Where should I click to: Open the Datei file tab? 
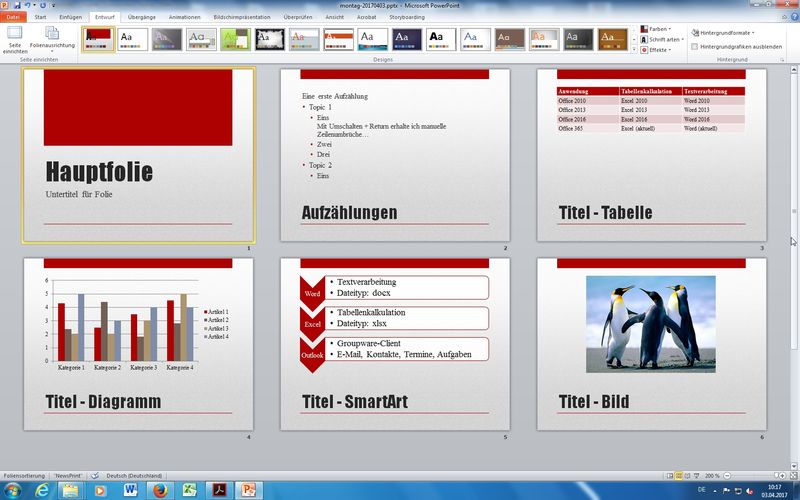(x=13, y=17)
